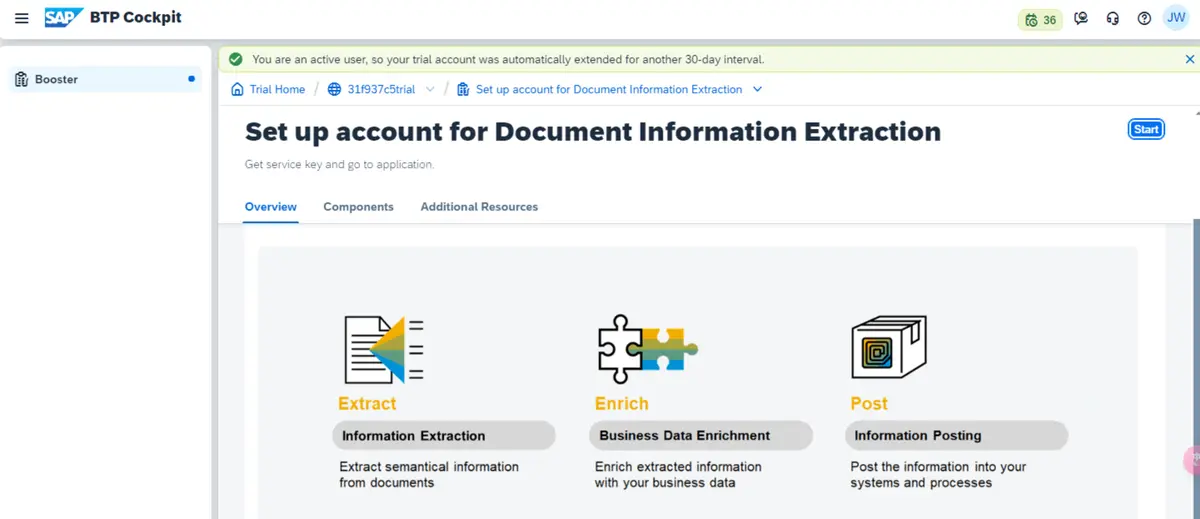Open the 31f937c5trial breadcrumb link
Image resolution: width=1200 pixels, height=519 pixels.
pos(381,89)
